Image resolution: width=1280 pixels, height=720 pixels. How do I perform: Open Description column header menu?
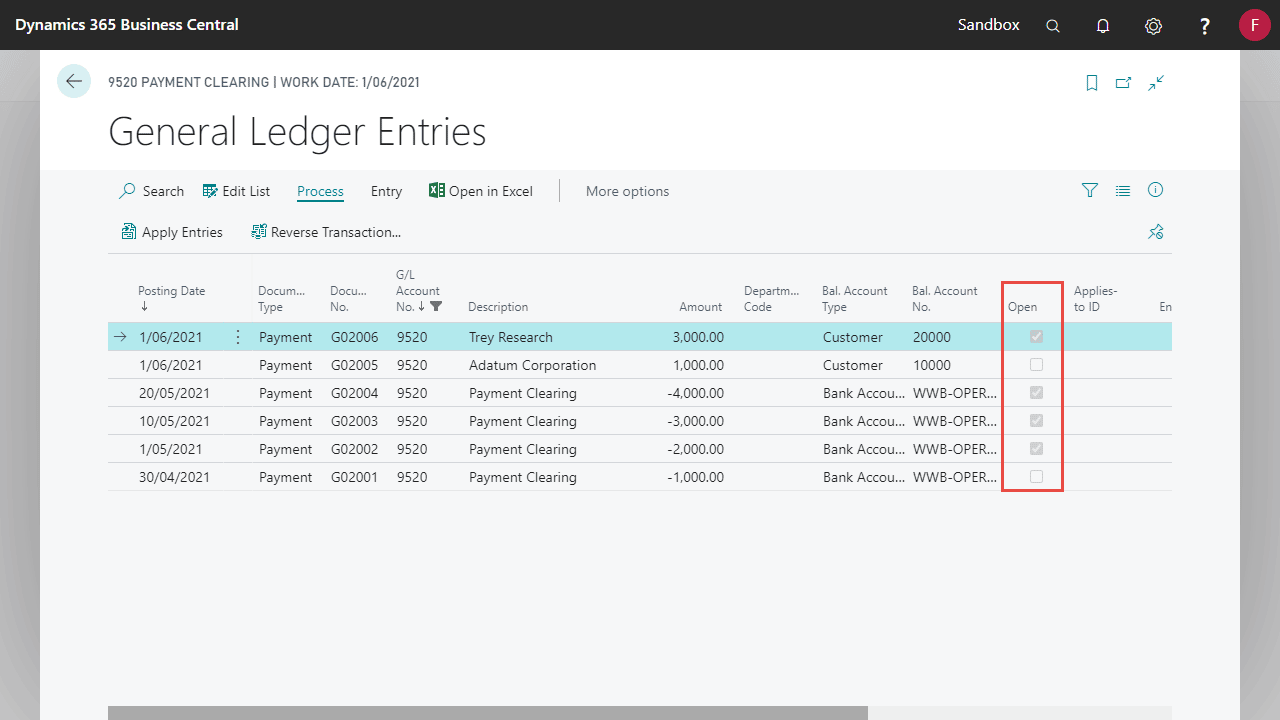click(498, 307)
